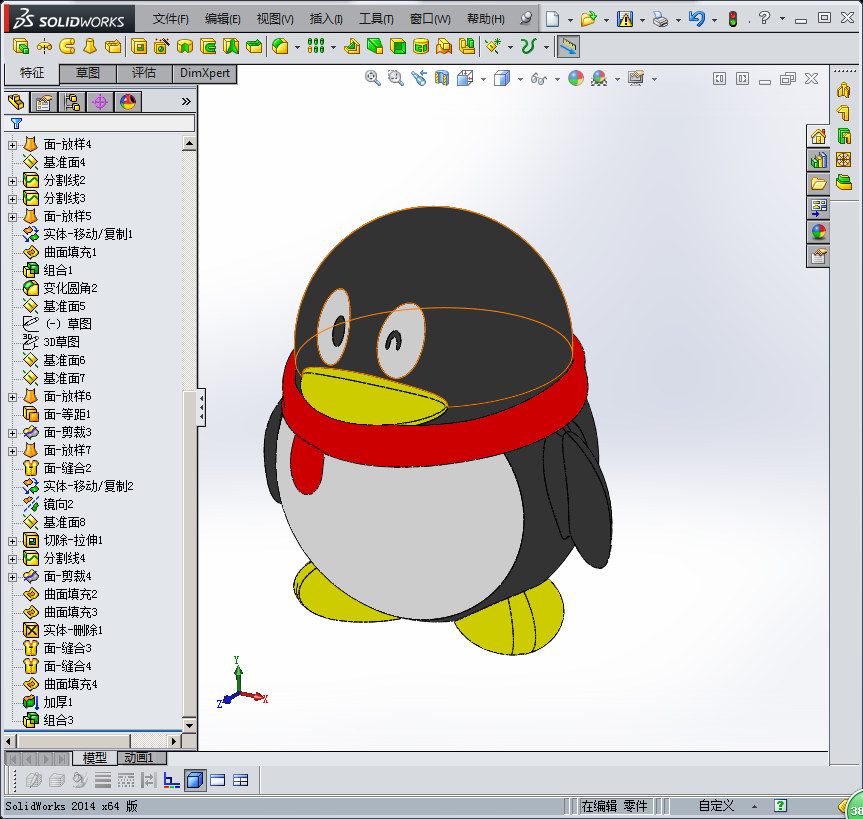Switch to the DimXpert tab
The width and height of the screenshot is (863, 819).
tap(206, 73)
